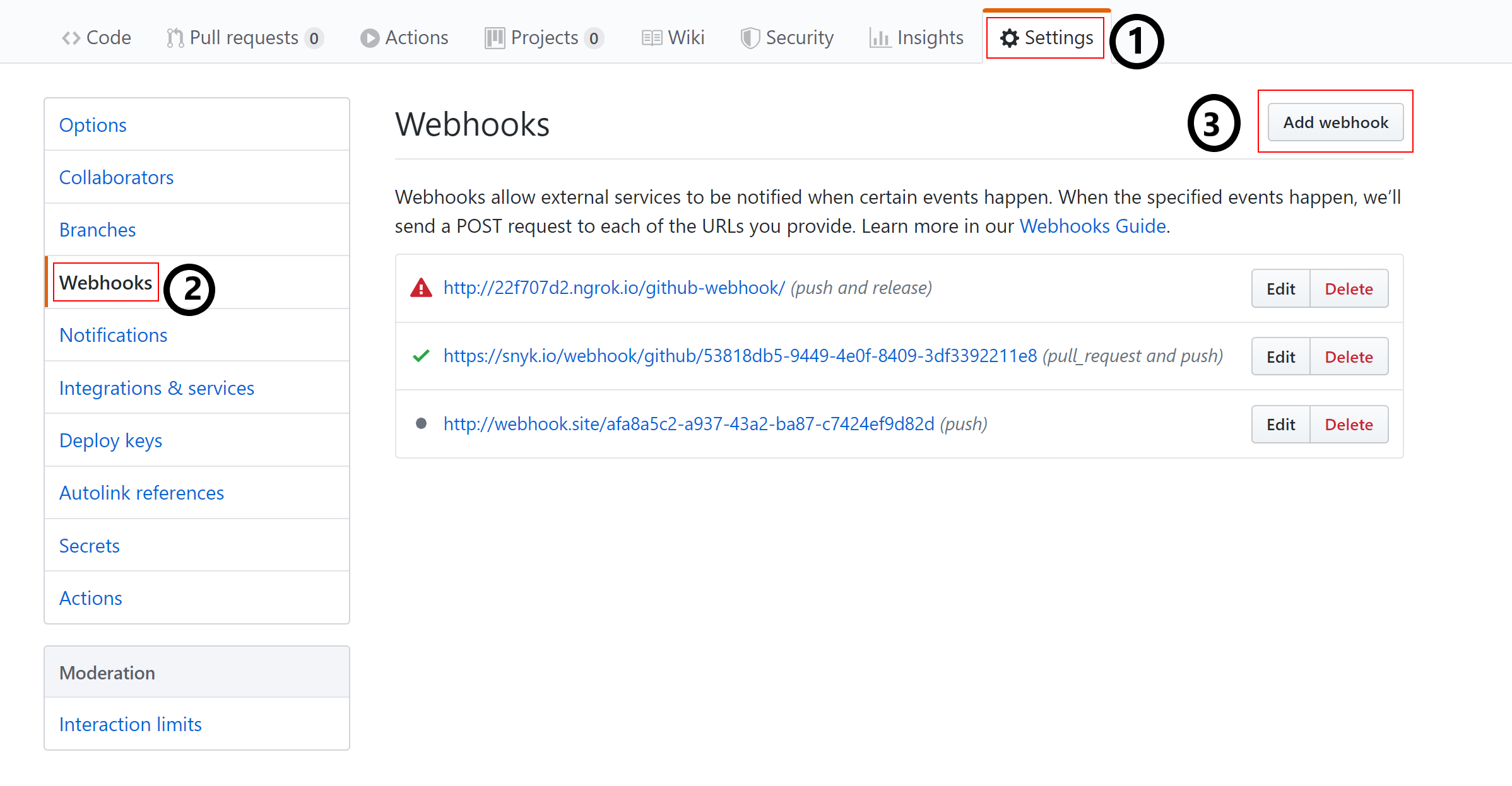Click the Actions play icon in the top bar
This screenshot has width=1512, height=786.
point(370,38)
